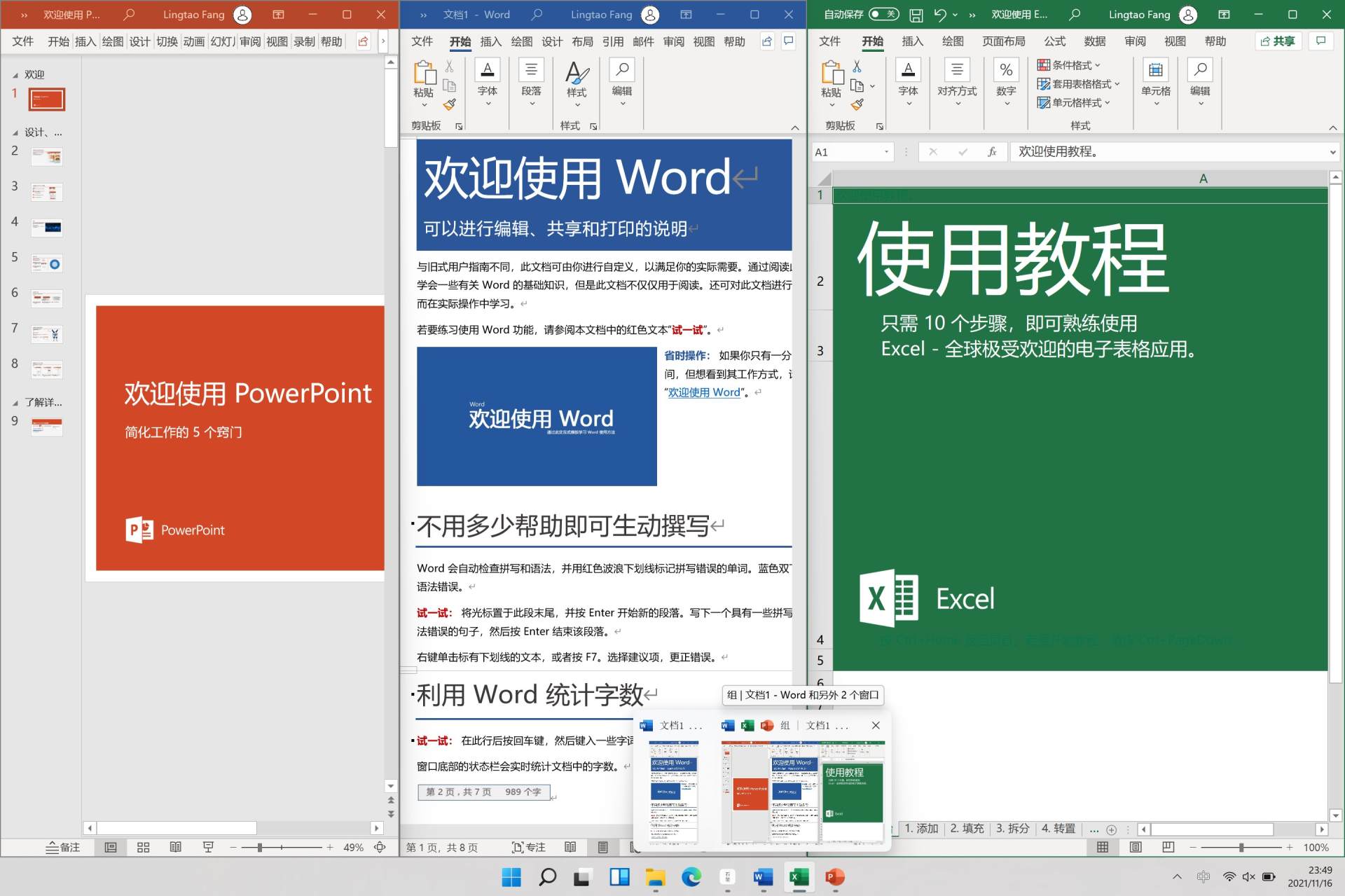Open the comments icon in Word ribbon
The width and height of the screenshot is (1345, 896).
pyautogui.click(x=789, y=41)
